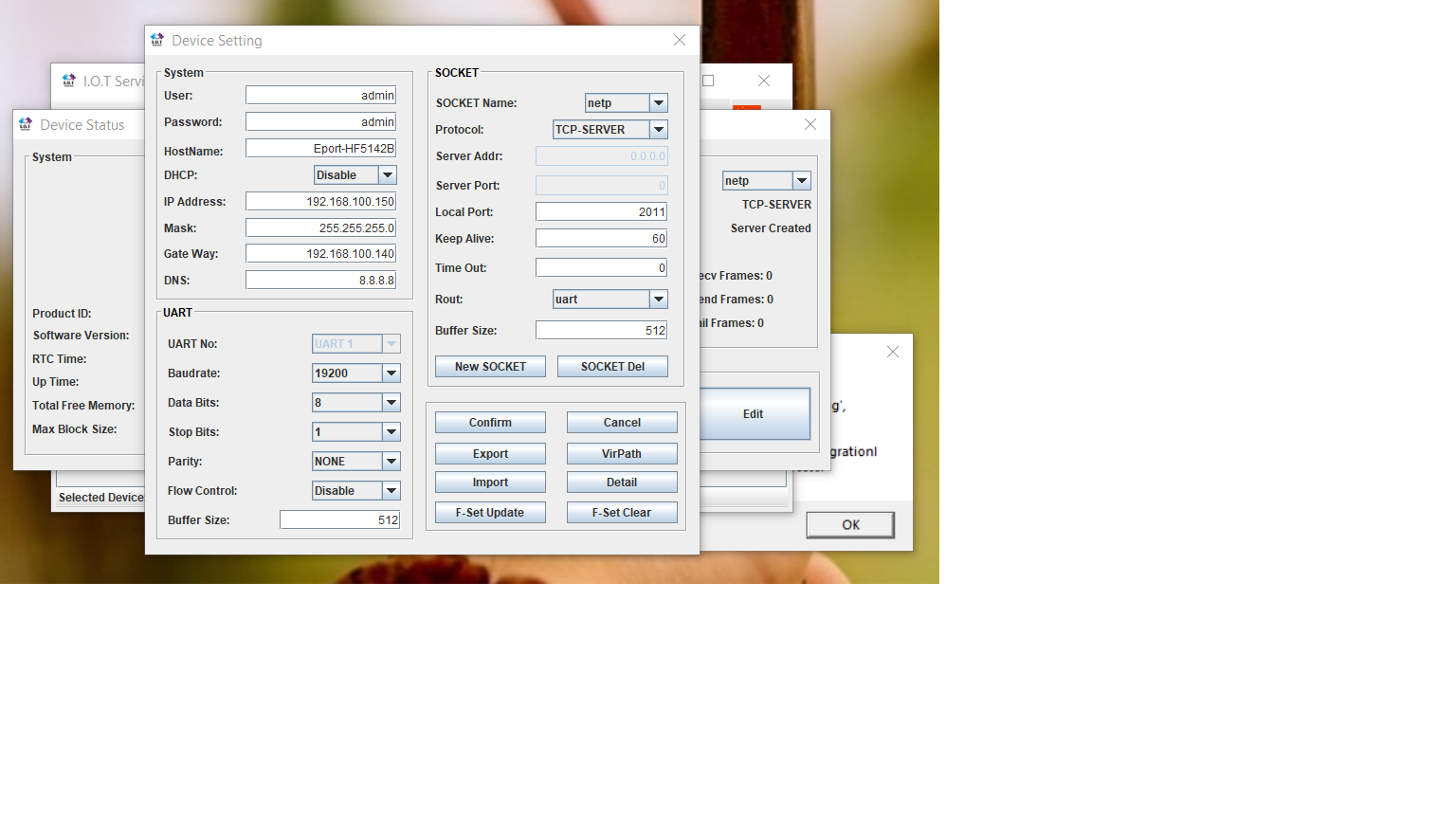Click the HostName text field
The width and height of the screenshot is (1456, 819).
click(x=320, y=149)
